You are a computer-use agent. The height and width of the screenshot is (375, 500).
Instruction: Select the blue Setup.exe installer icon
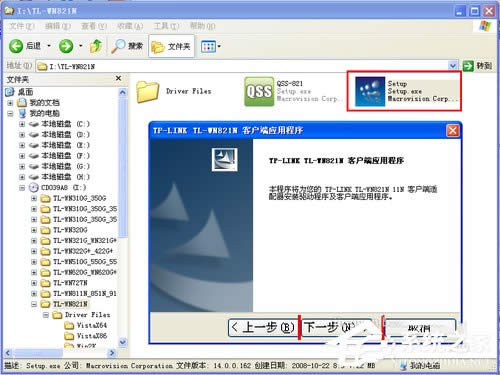(370, 92)
